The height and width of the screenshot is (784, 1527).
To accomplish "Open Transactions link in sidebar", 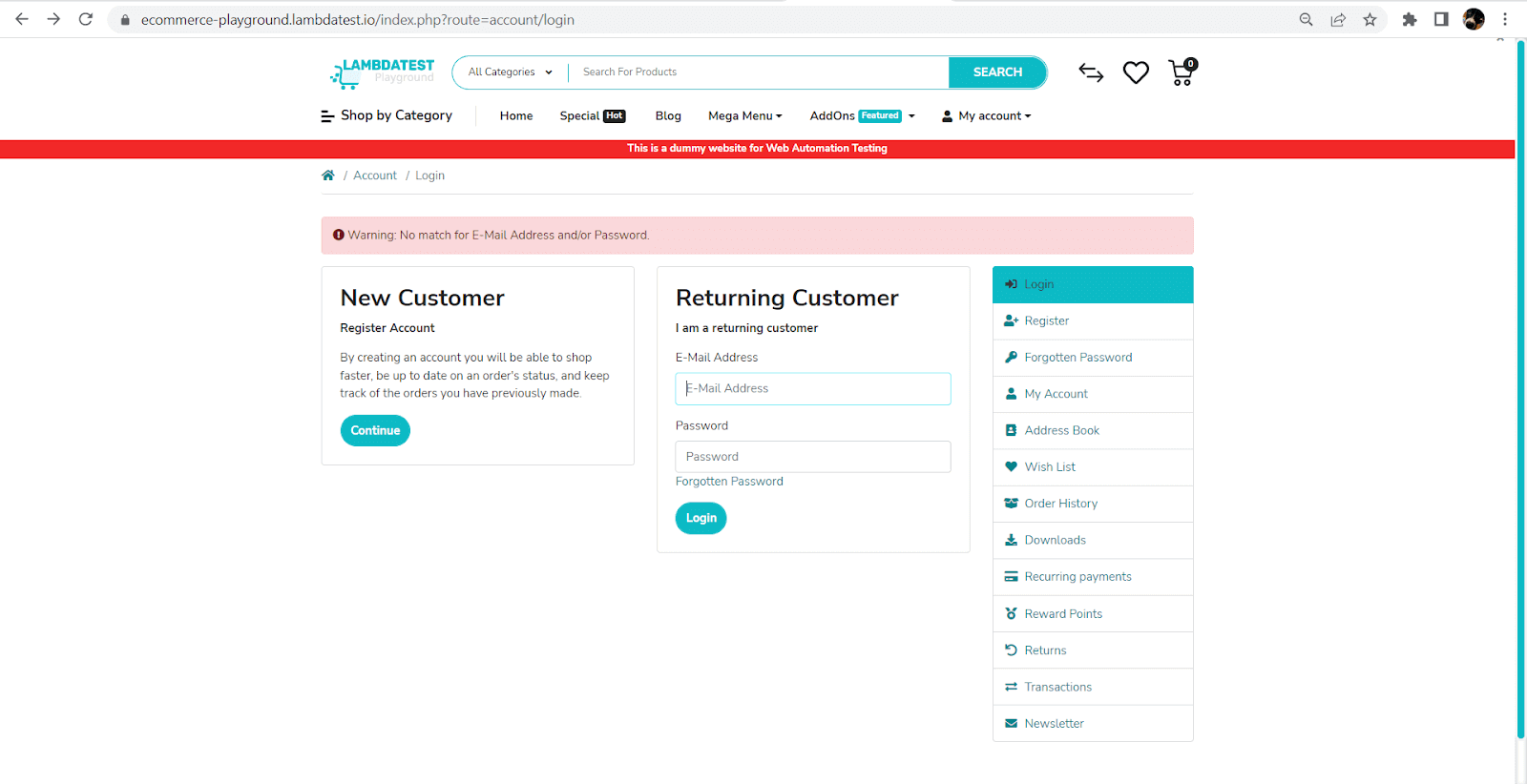I will (1093, 687).
